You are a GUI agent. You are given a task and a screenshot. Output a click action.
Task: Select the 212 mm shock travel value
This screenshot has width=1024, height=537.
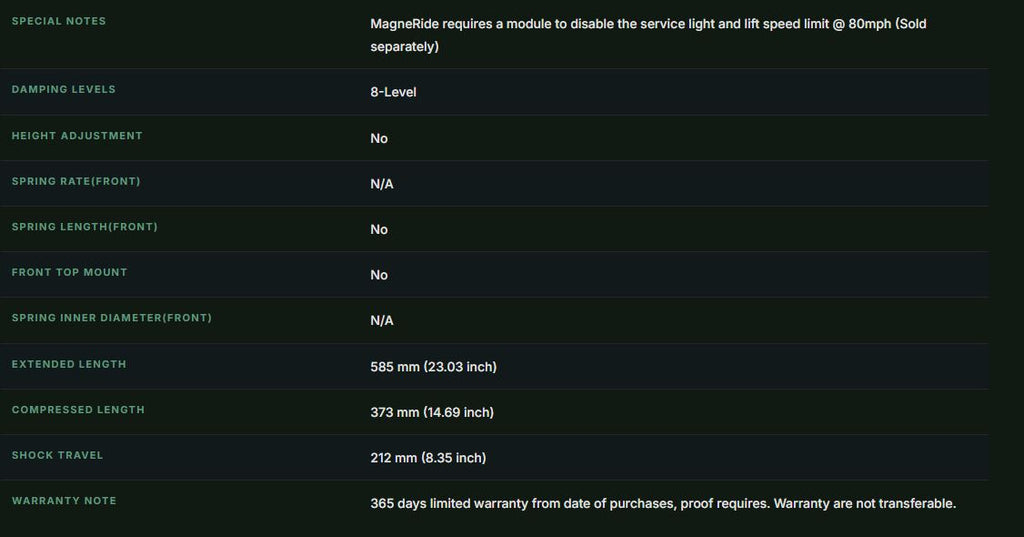click(428, 458)
